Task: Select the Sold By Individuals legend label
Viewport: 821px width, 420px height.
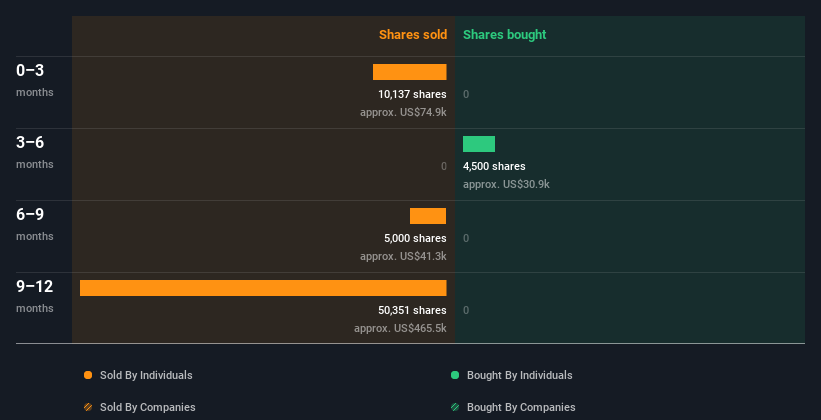Action: click(146, 375)
